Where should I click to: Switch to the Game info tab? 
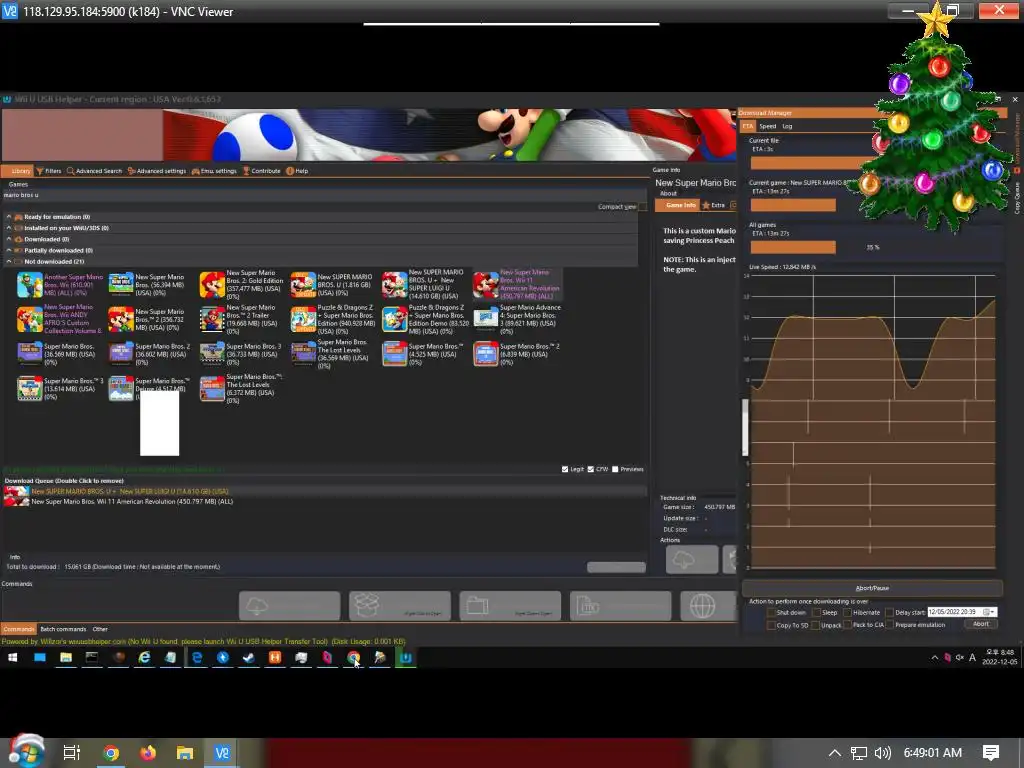tap(679, 205)
